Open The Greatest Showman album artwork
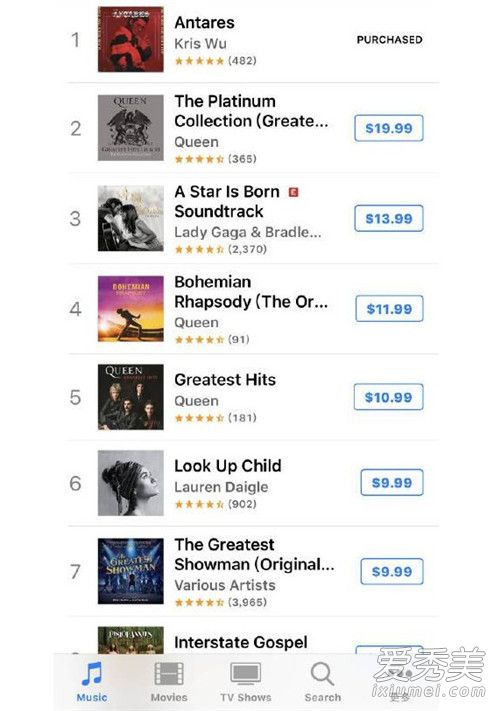This screenshot has height=711, width=500. 131,571
